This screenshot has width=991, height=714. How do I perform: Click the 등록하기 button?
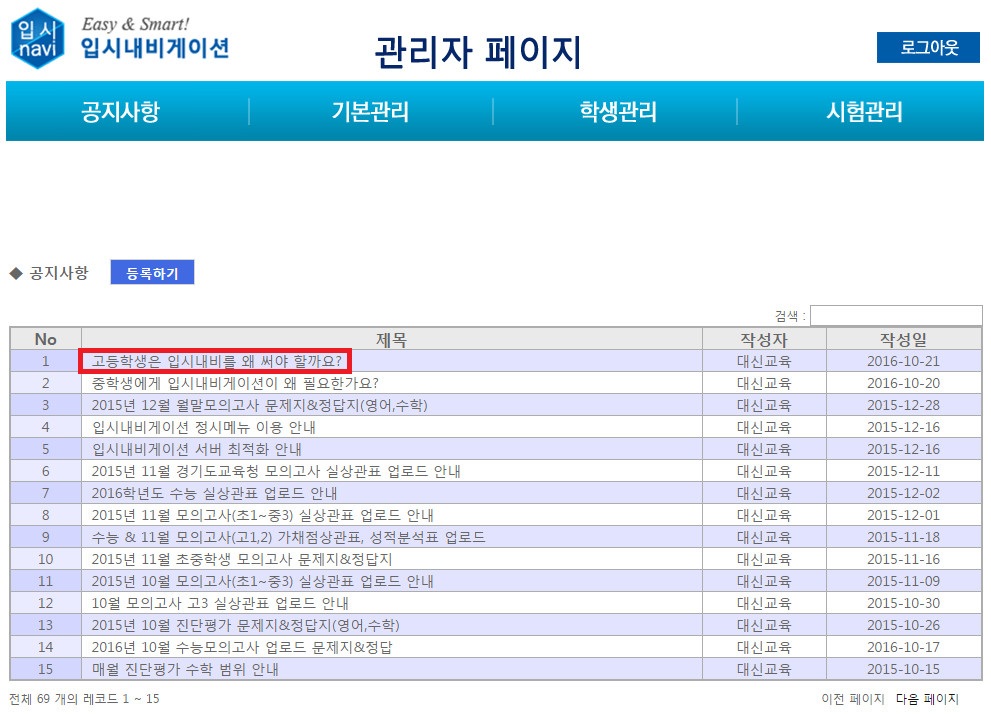click(152, 272)
